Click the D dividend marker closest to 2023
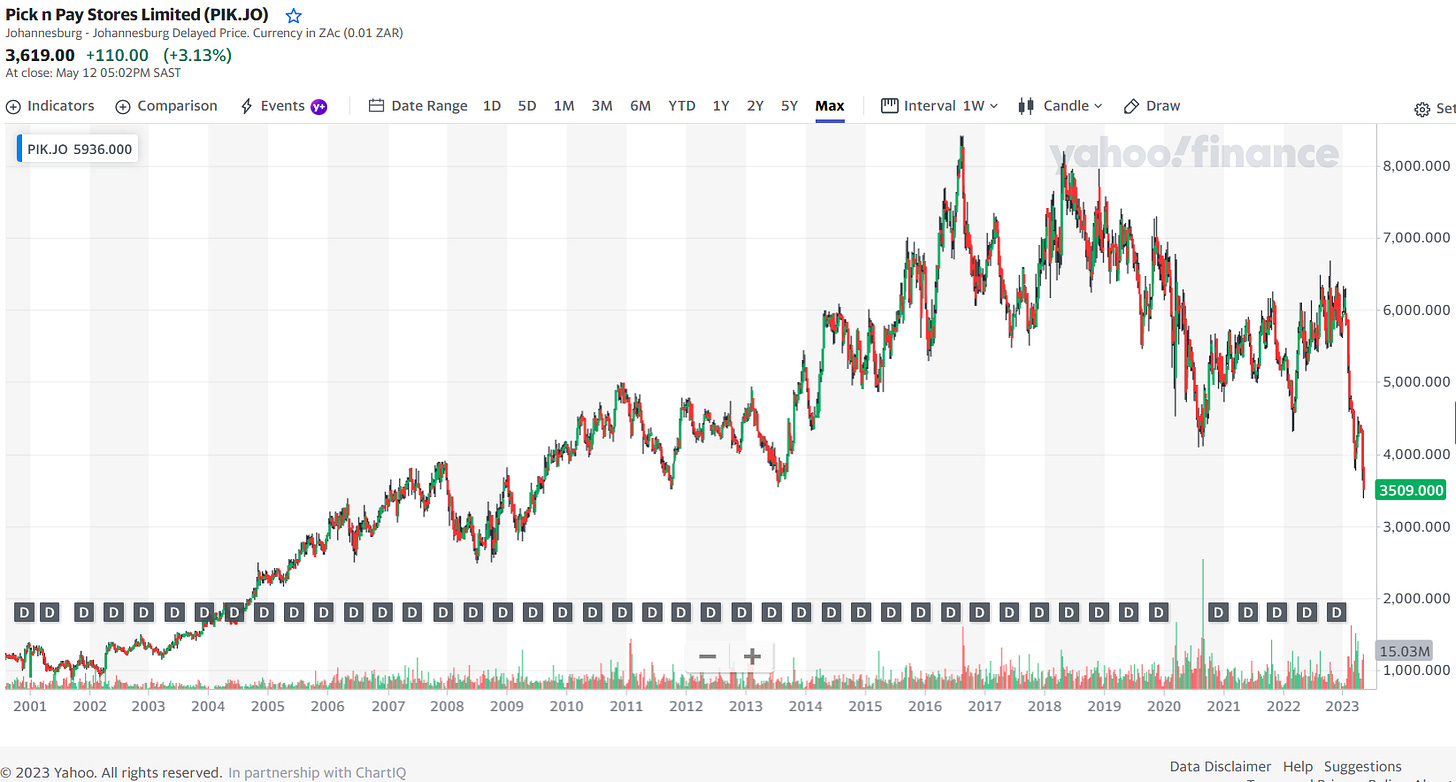The height and width of the screenshot is (782, 1456). (x=1337, y=611)
